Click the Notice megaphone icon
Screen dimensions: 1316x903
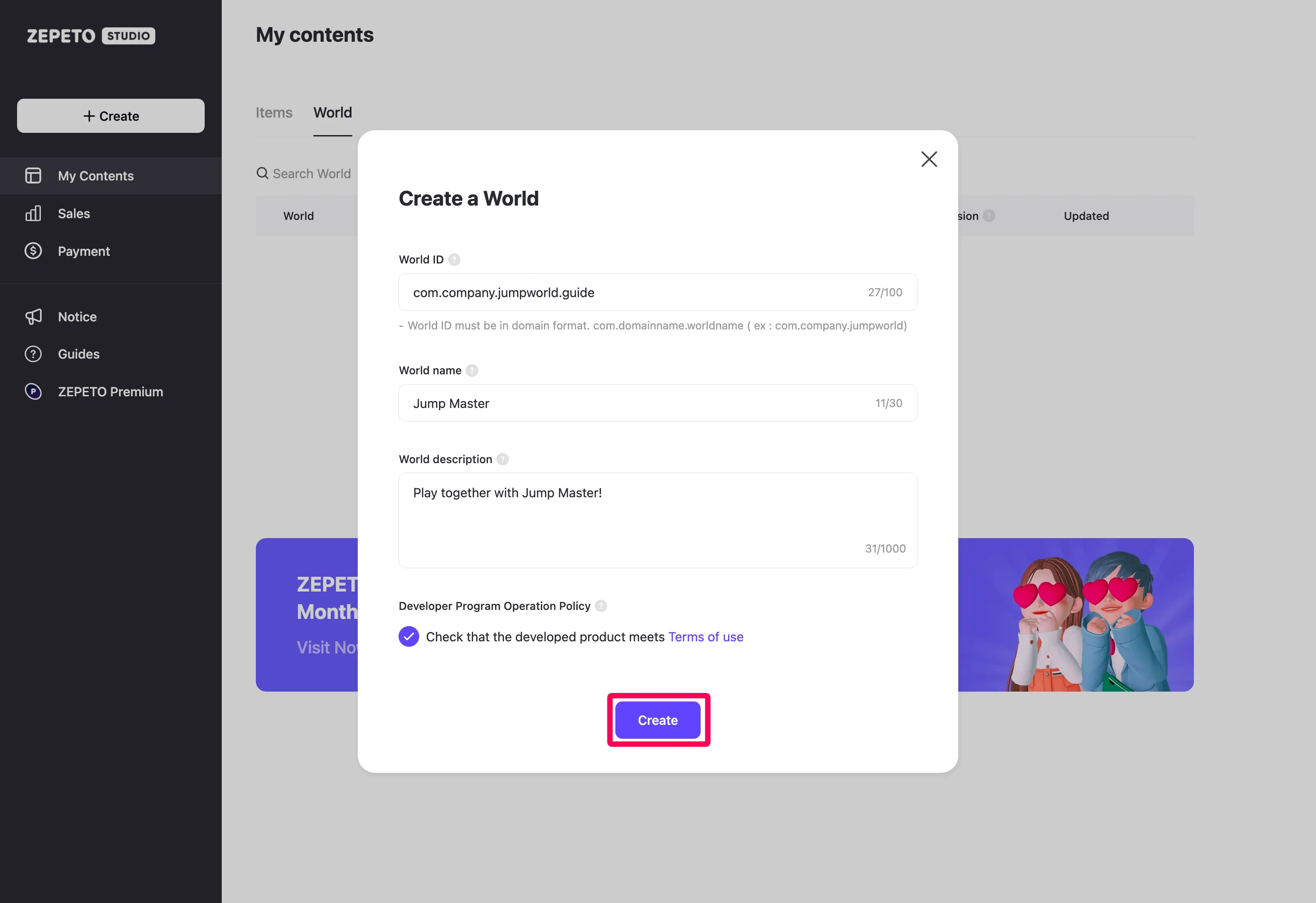33,316
